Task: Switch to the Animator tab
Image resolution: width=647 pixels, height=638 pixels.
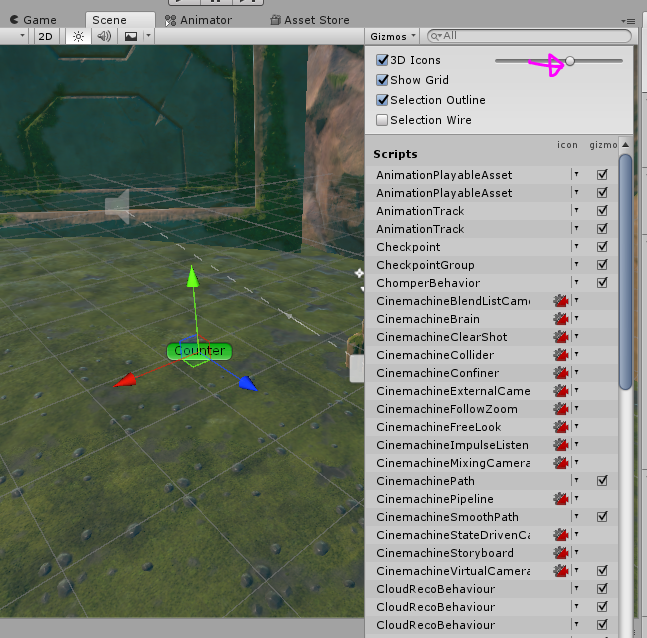Action: [x=199, y=20]
